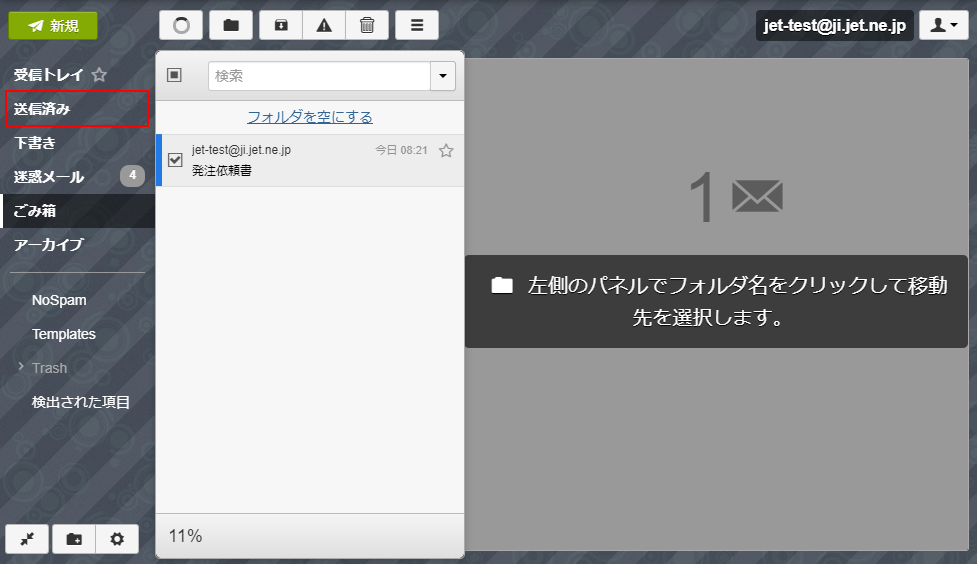Select the 迷惑メール folder

[48, 177]
